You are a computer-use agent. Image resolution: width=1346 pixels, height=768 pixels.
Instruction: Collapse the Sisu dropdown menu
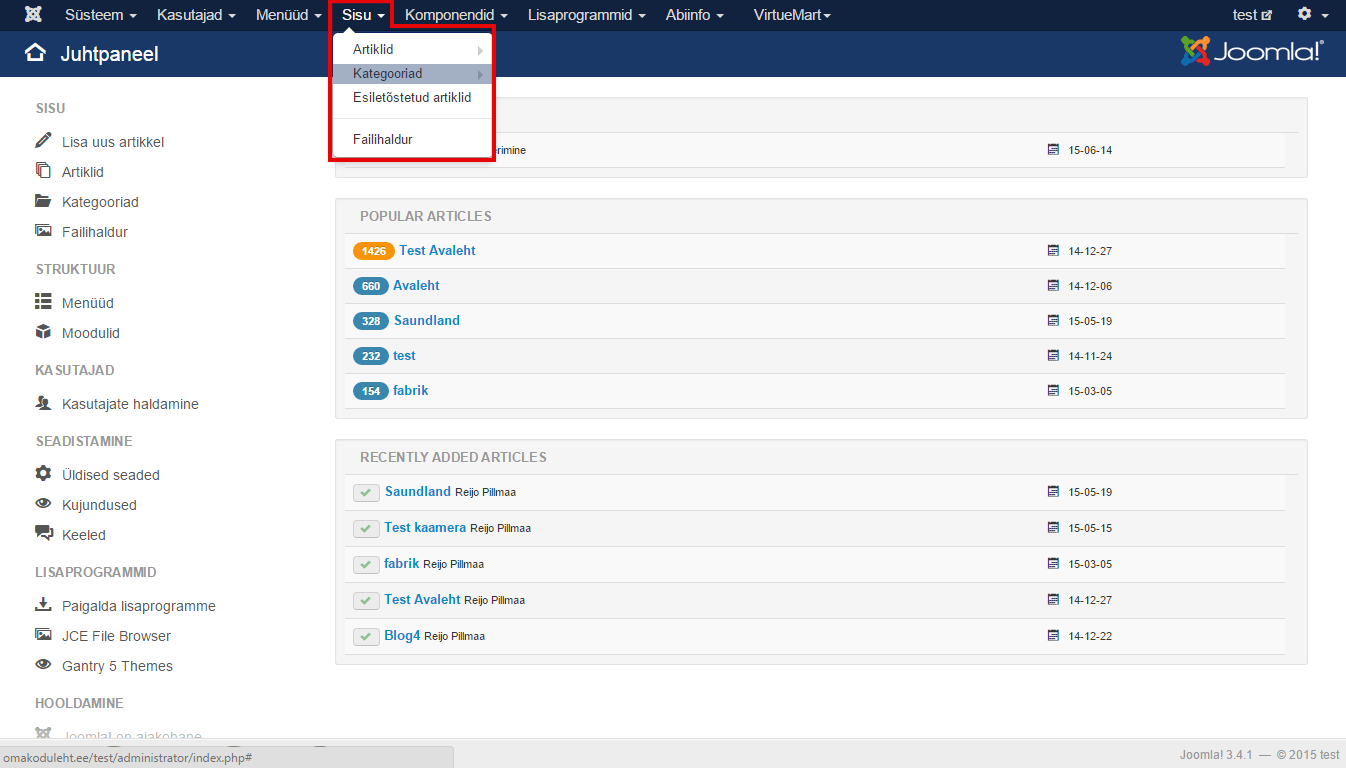tap(362, 15)
